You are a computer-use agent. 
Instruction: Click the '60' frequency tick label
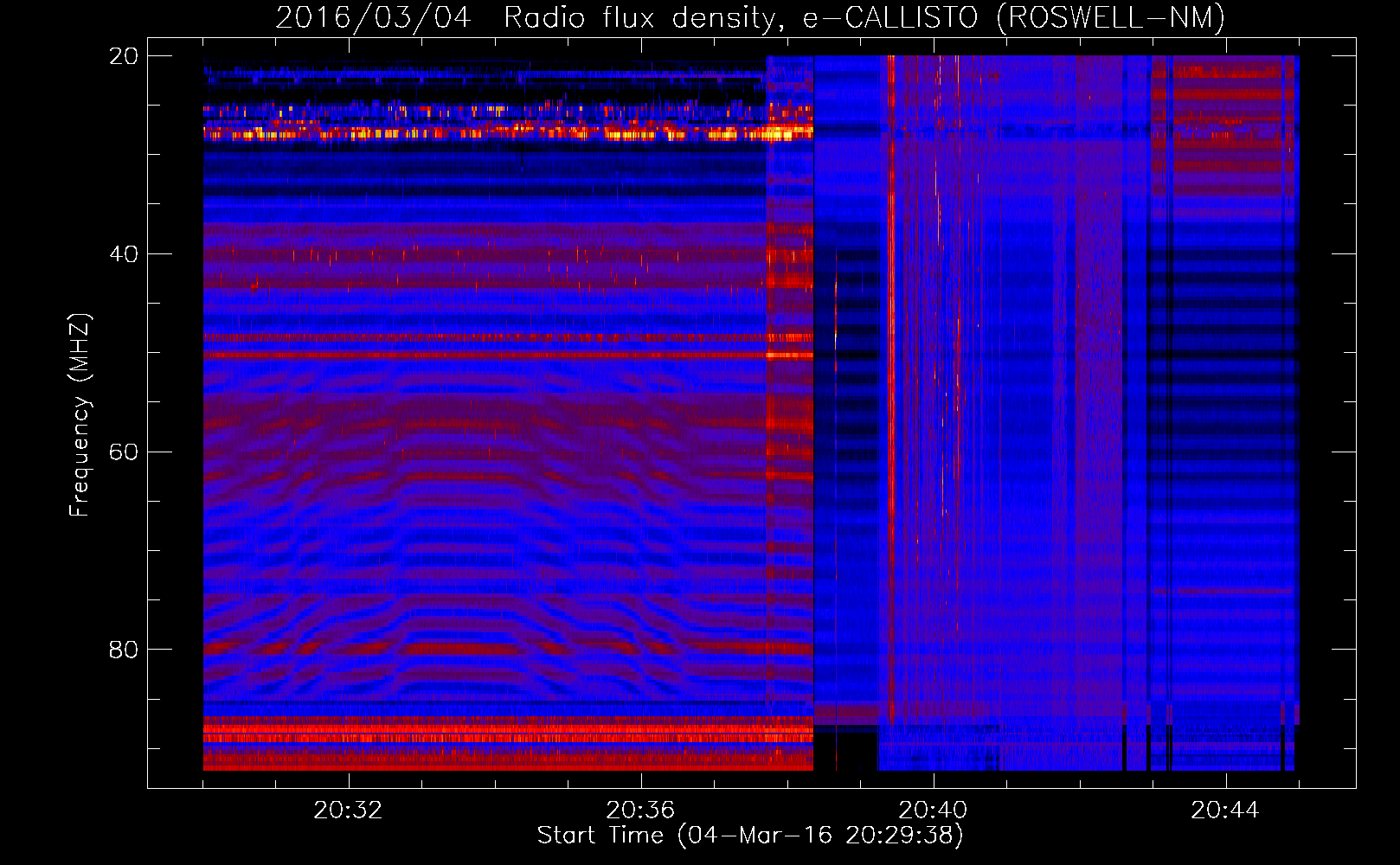point(124,452)
